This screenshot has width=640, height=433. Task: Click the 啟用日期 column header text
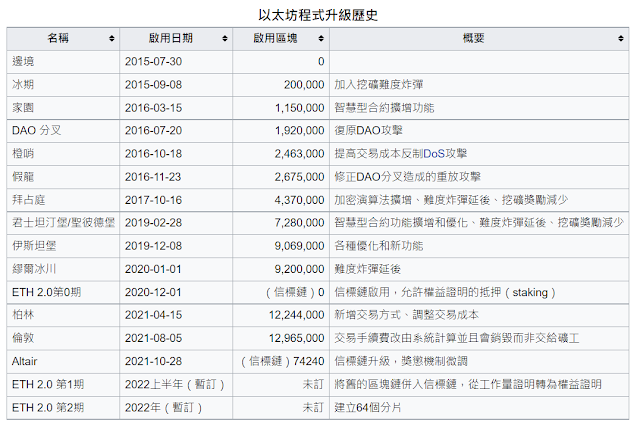(x=171, y=38)
